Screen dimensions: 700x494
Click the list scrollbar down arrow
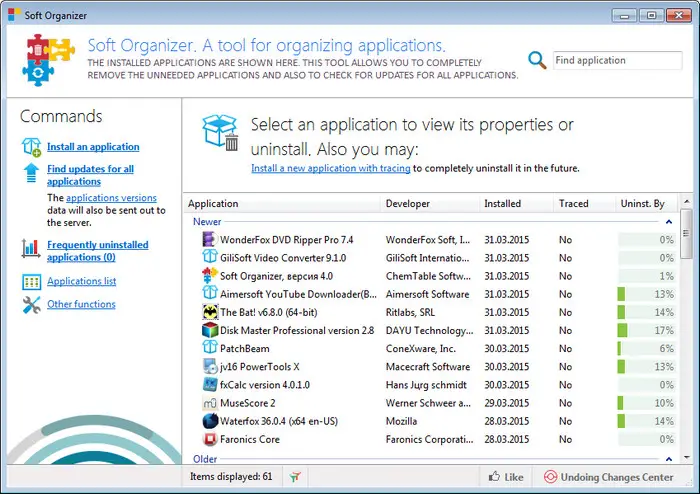[687, 457]
